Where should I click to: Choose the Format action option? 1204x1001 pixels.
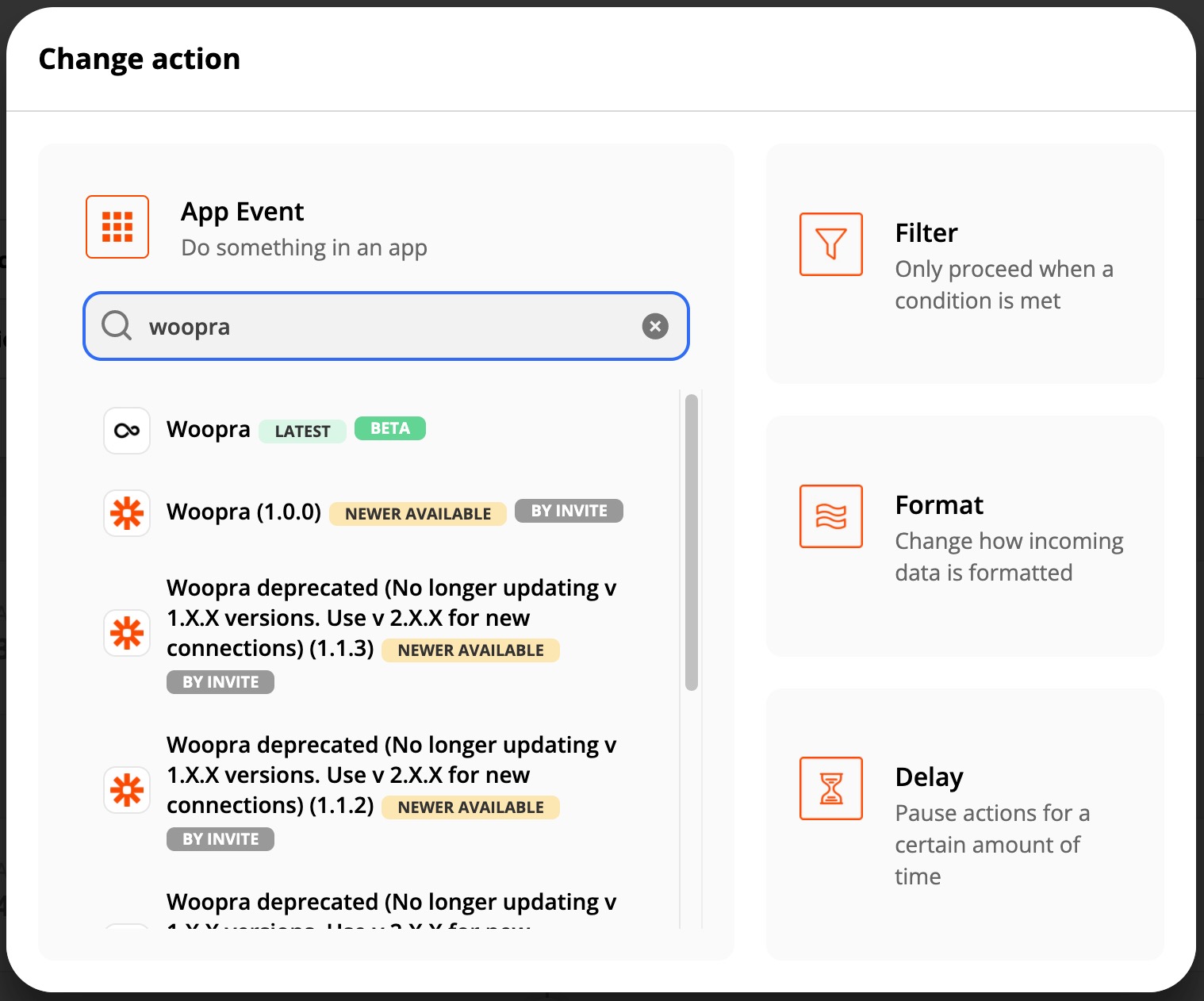[964, 536]
